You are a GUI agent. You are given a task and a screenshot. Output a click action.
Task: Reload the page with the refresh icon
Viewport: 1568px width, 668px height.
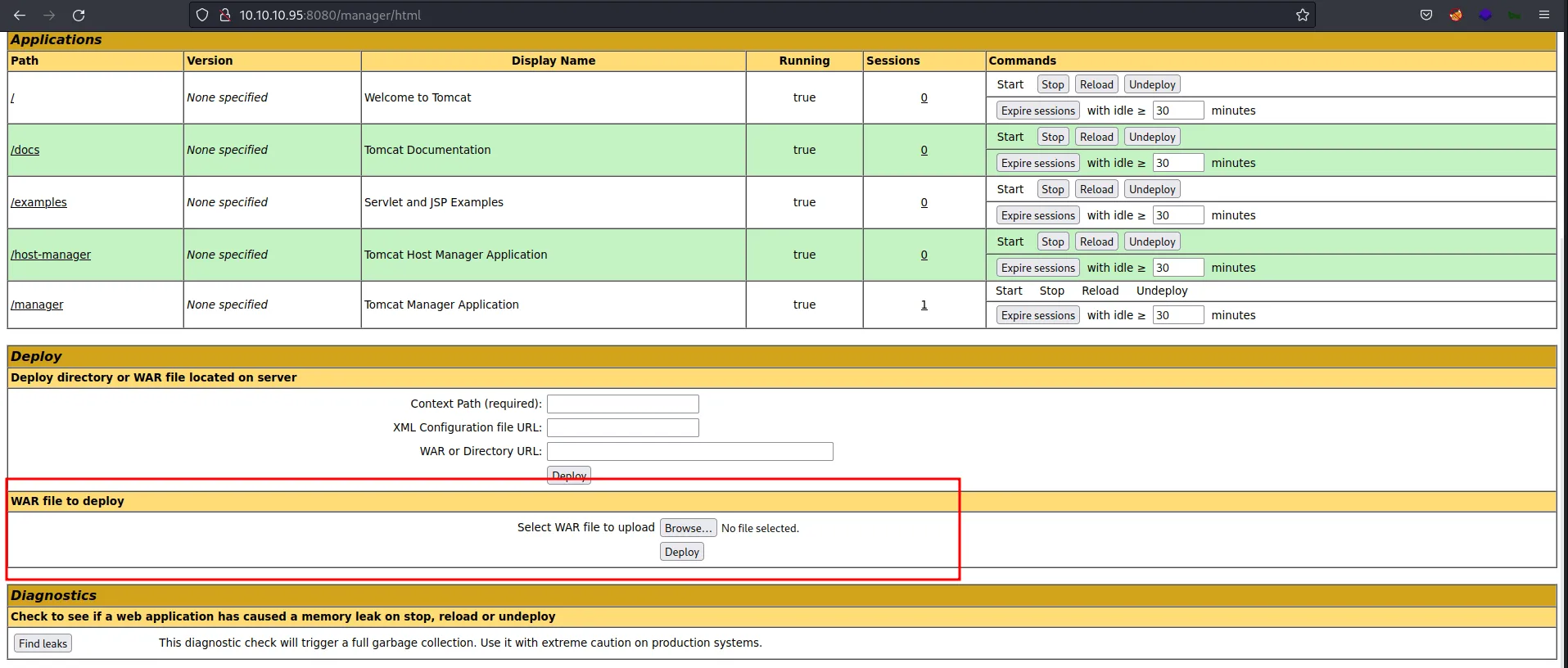pyautogui.click(x=79, y=15)
